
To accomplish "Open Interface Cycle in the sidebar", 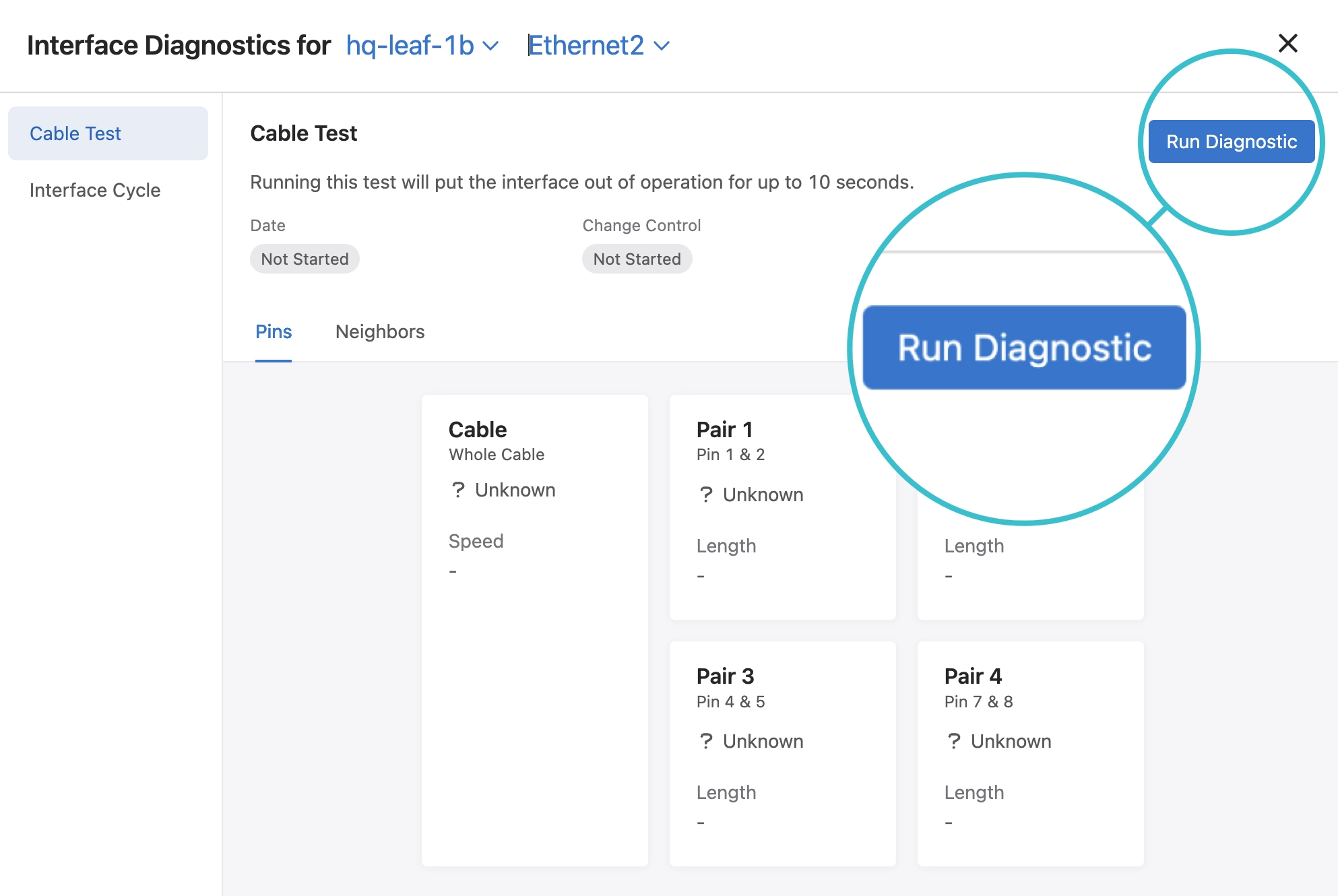I will (95, 190).
